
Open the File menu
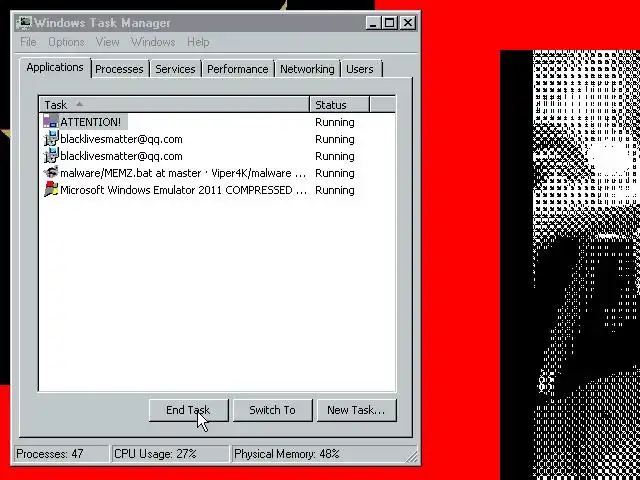click(x=28, y=42)
